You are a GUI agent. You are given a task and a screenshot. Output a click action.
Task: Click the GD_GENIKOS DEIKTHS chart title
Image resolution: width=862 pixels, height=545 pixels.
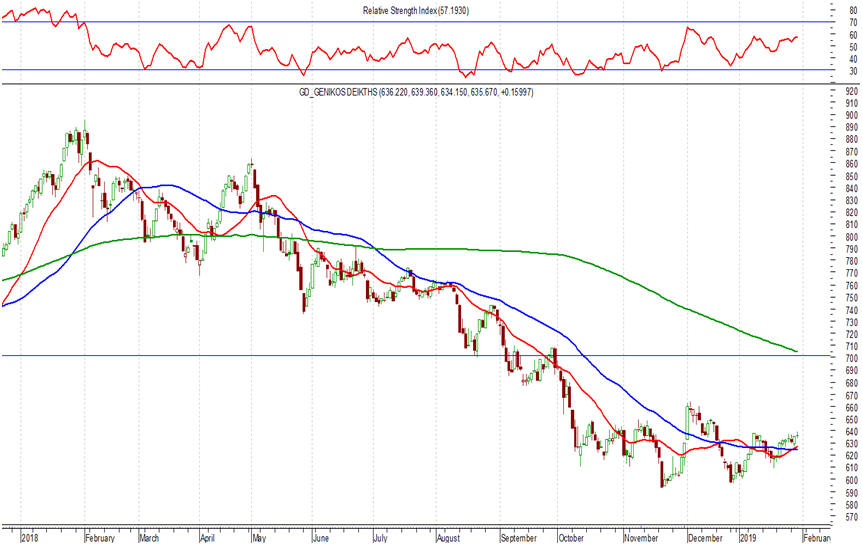416,92
